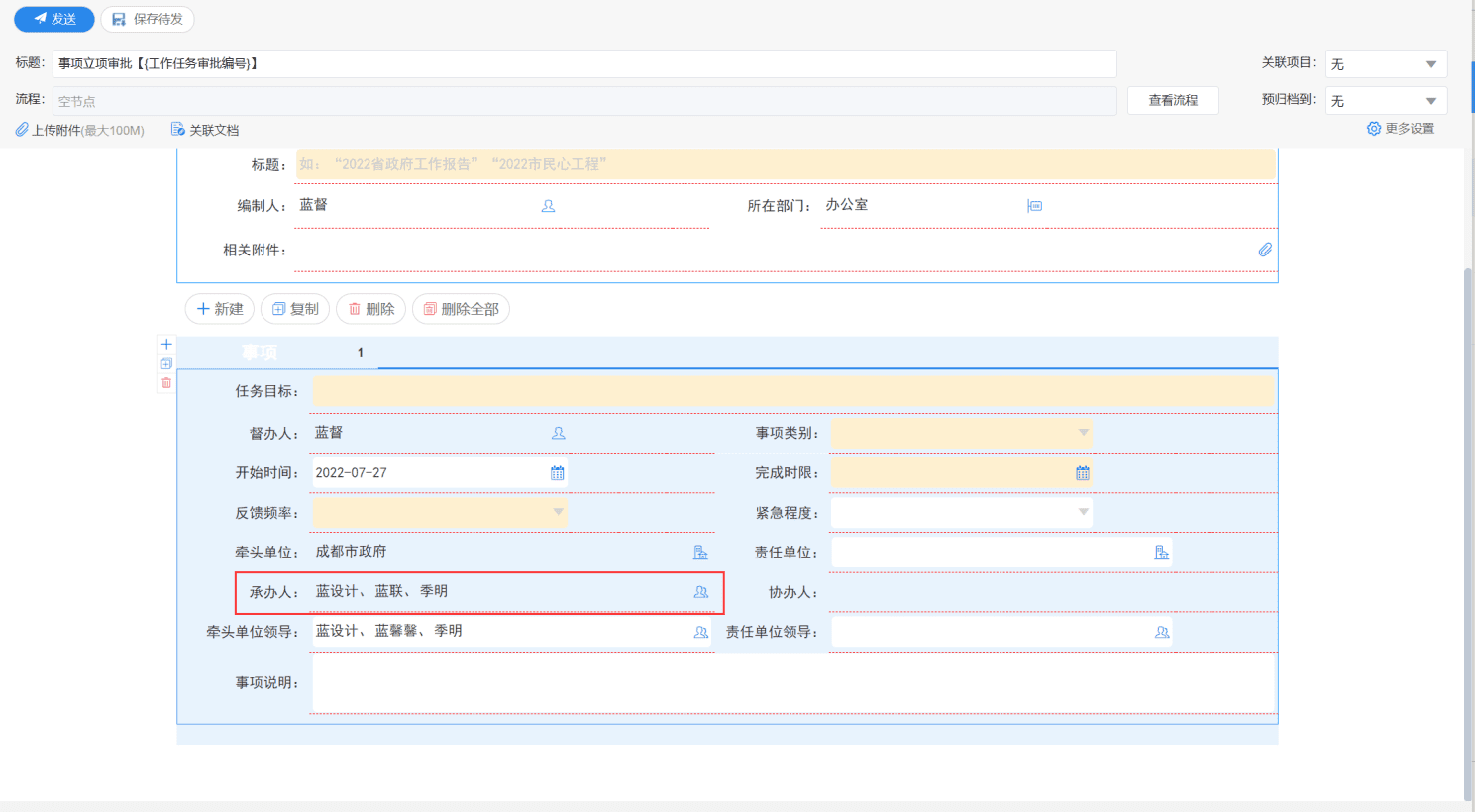Click the trash icon beside the 事项 tab

[166, 382]
